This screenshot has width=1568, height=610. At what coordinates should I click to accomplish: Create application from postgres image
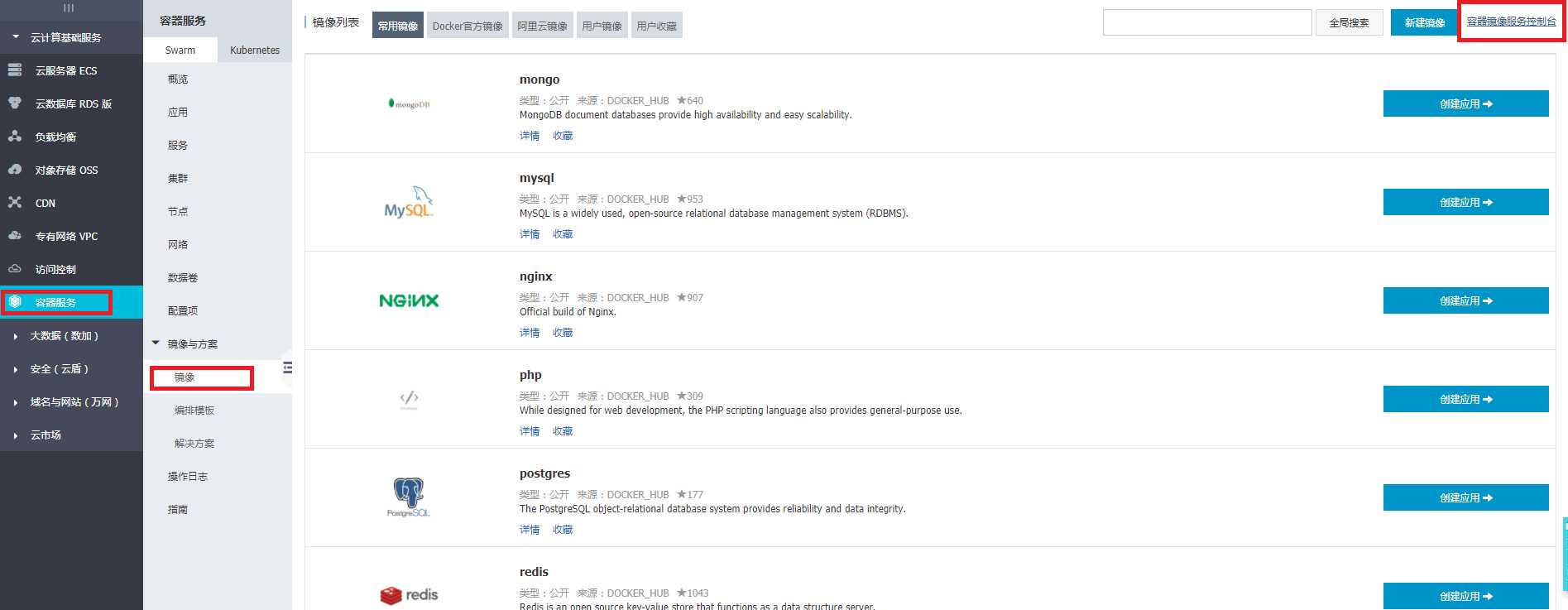pyautogui.click(x=1466, y=497)
